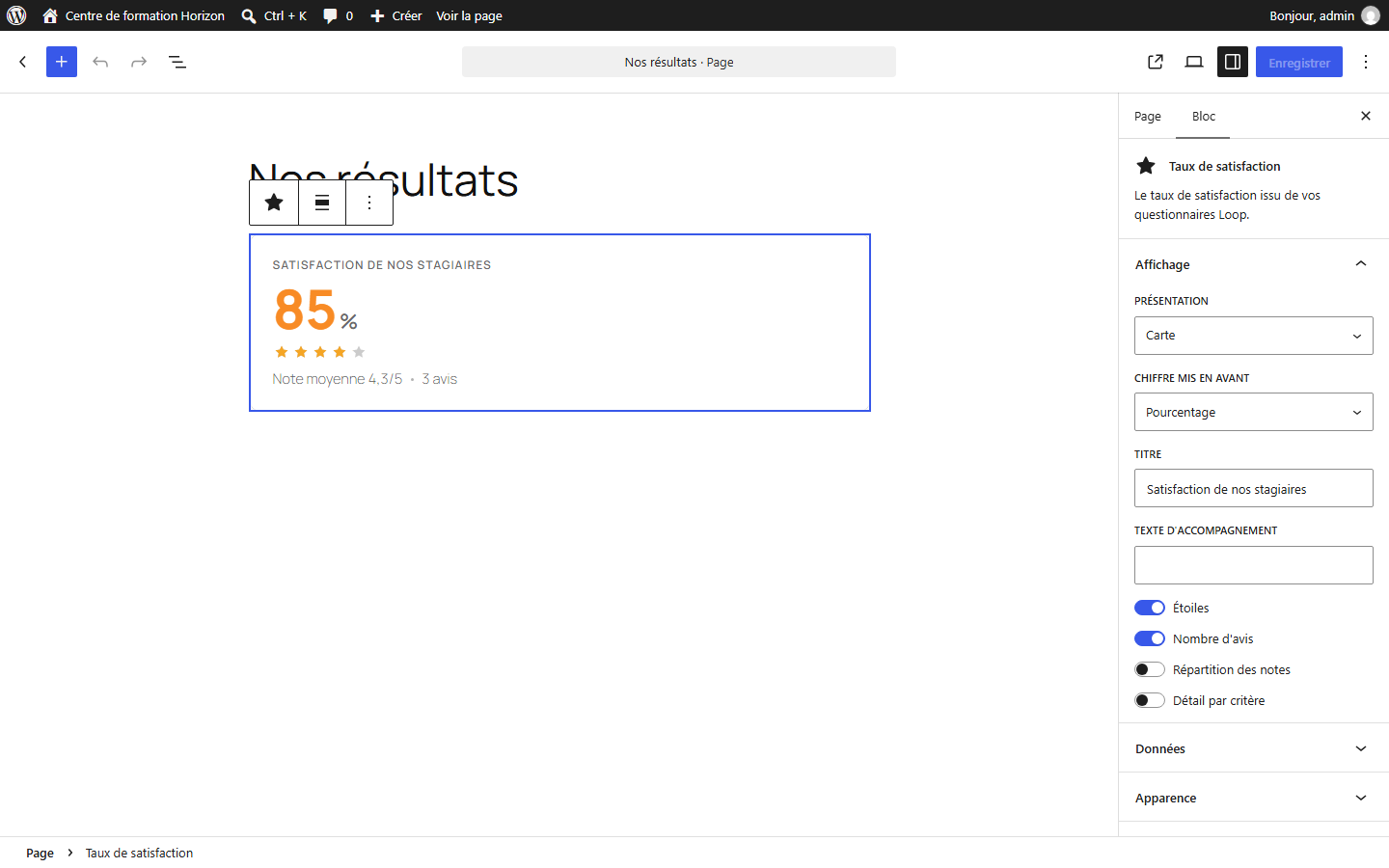Click the Enregistrer button

[1299, 62]
